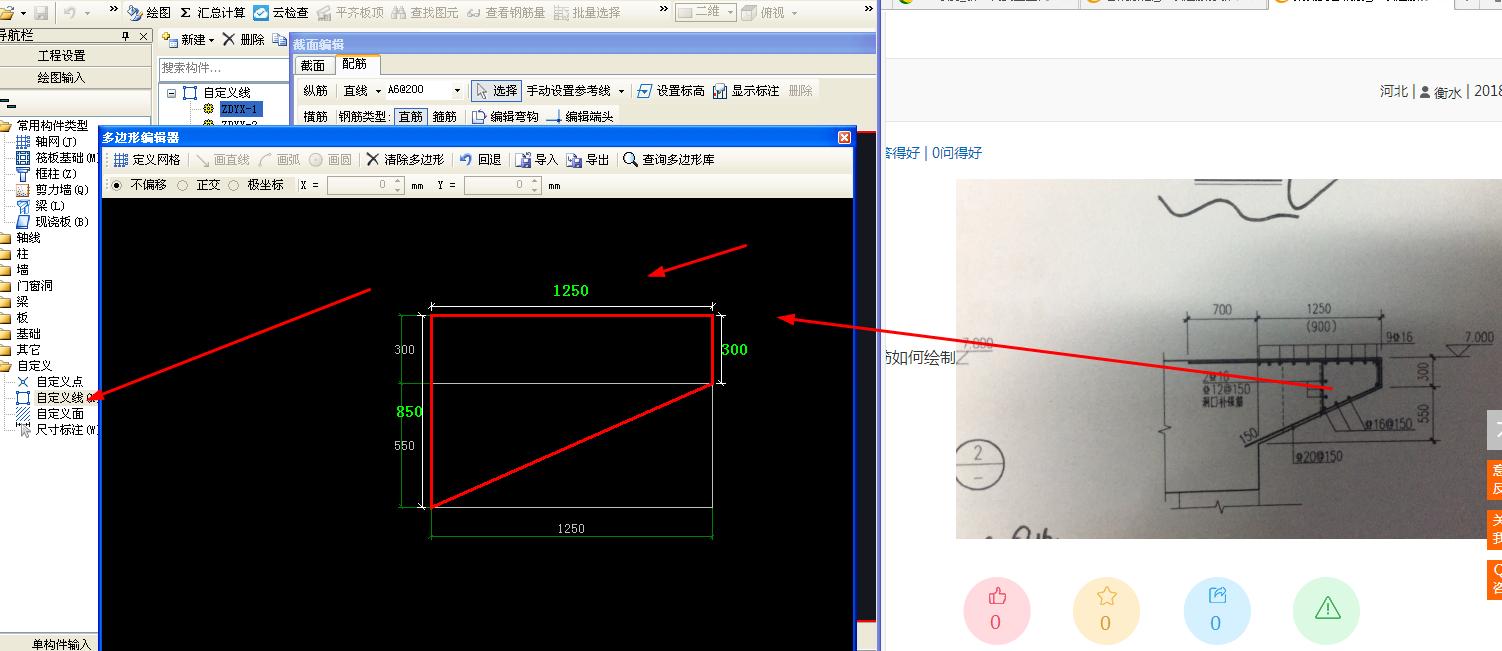Image resolution: width=1502 pixels, height=651 pixels.
Task: Choose the 选择 arrow tool in 截面编辑
Action: [496, 90]
